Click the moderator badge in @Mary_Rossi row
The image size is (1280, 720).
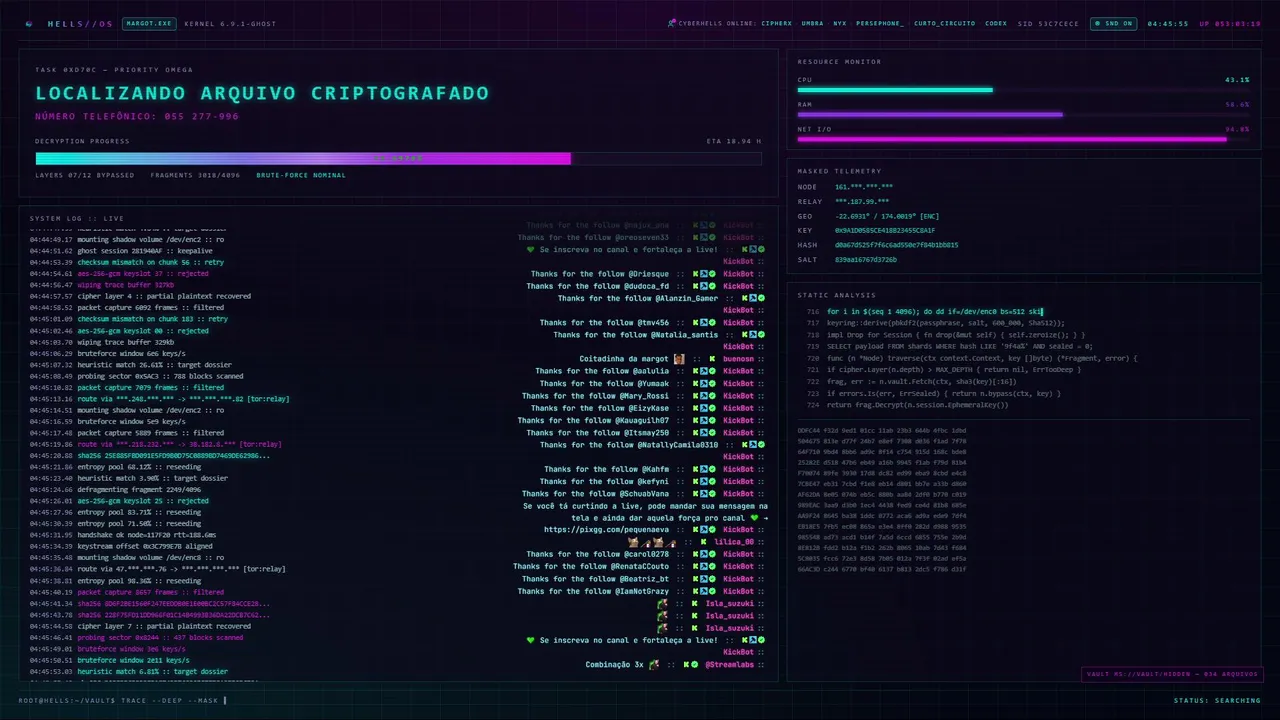click(x=704, y=395)
